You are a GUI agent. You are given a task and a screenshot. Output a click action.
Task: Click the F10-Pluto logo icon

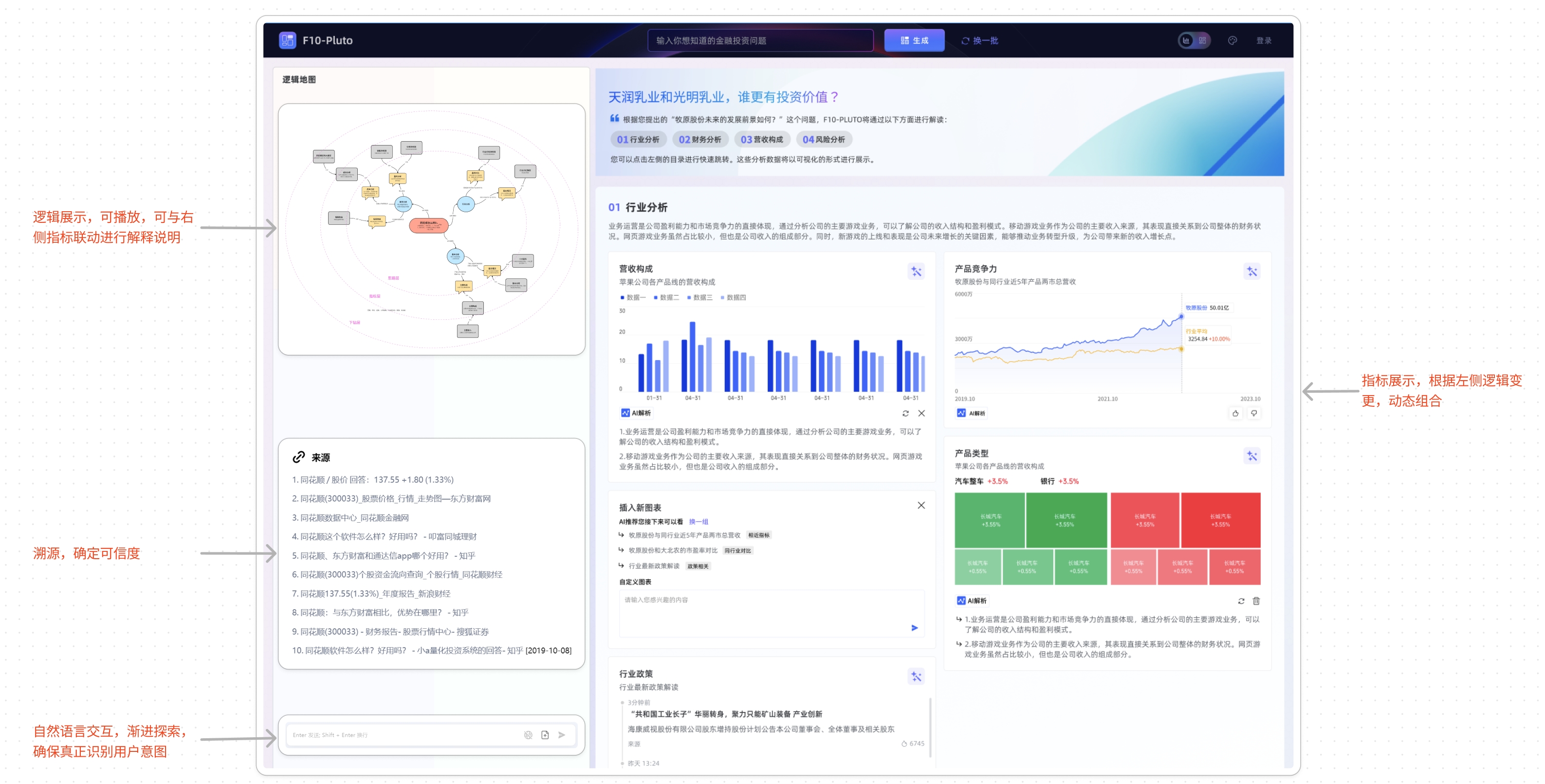(287, 40)
